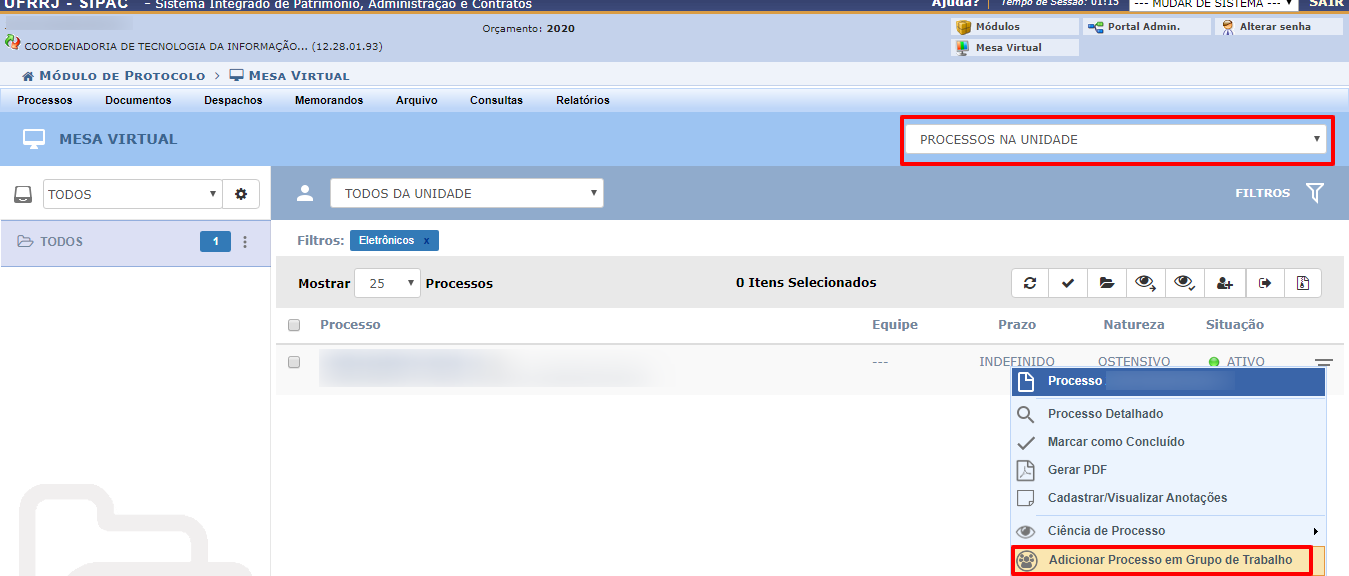Click the Portal Admin. link
1349x576 pixels.
tap(1143, 27)
